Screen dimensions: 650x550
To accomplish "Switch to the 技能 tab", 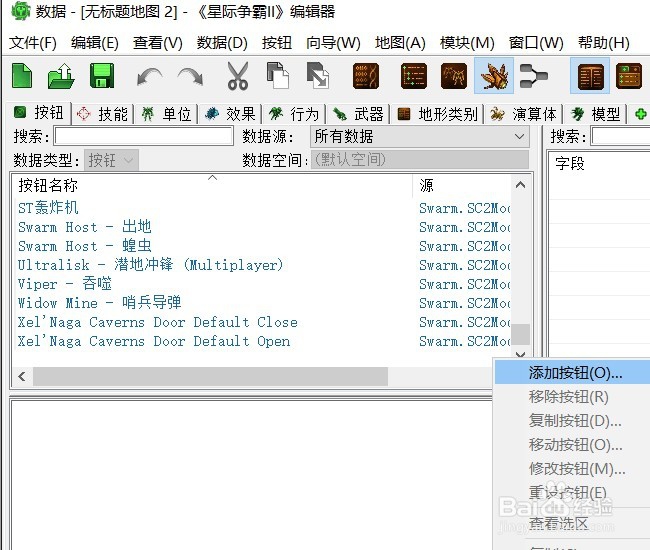I will 103,114.
